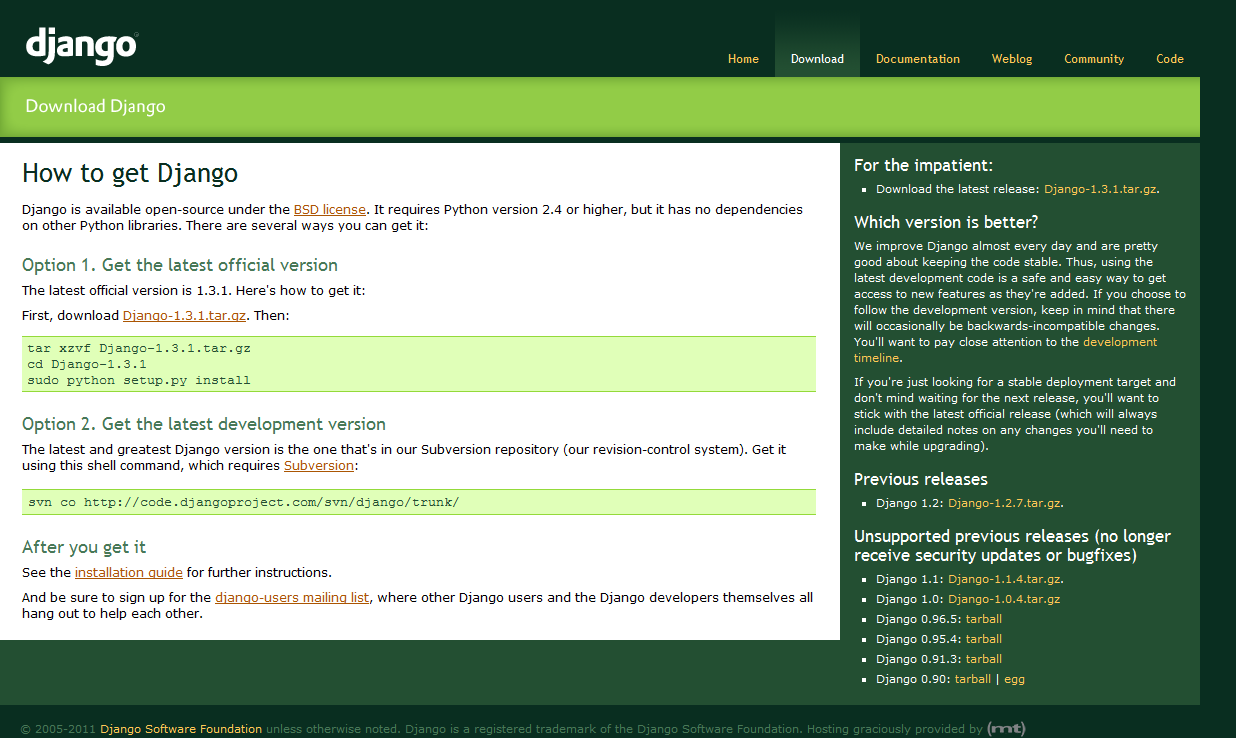This screenshot has width=1236, height=739.
Task: Open the installation guide link
Action: click(x=129, y=573)
